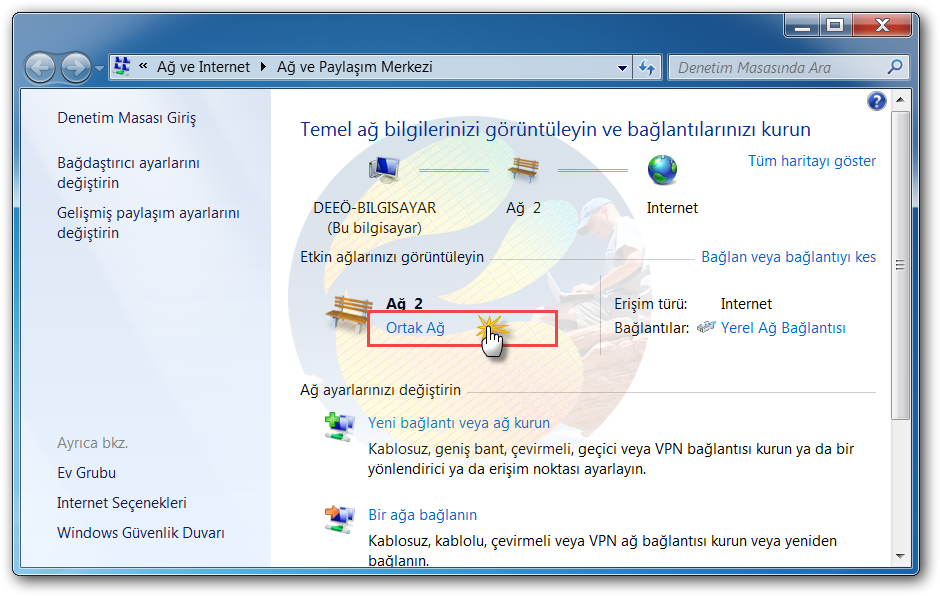Click the Control Panel address bar icon
Image resolution: width=940 pixels, height=596 pixels.
point(122,67)
